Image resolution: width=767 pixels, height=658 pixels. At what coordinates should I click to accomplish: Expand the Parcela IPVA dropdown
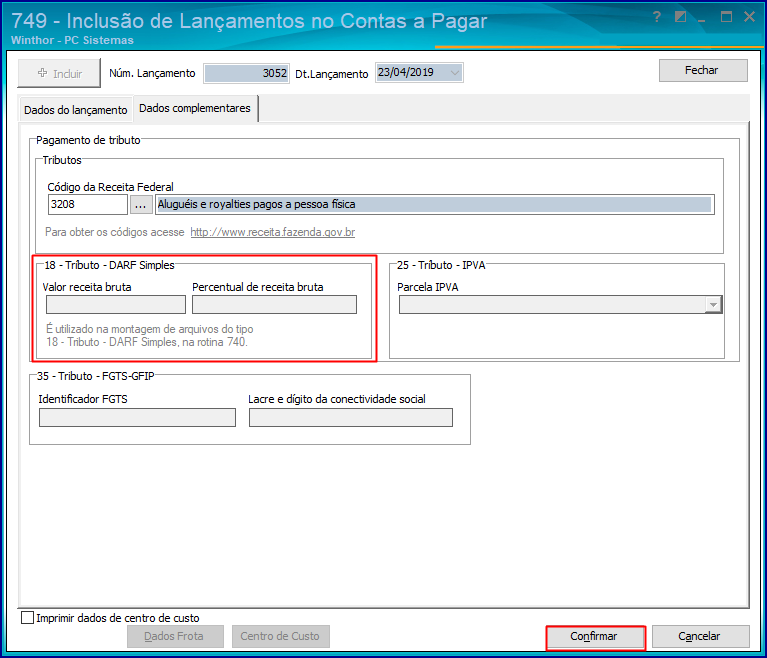pos(714,305)
